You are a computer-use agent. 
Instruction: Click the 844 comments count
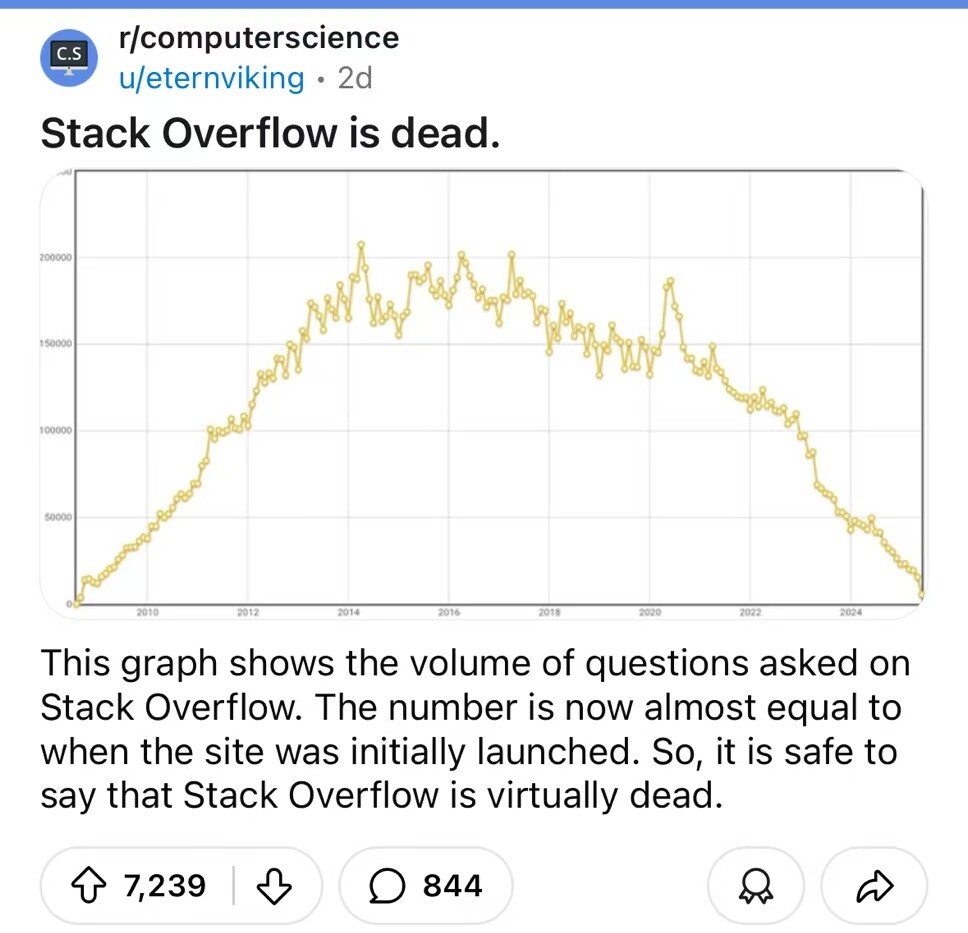tap(453, 886)
